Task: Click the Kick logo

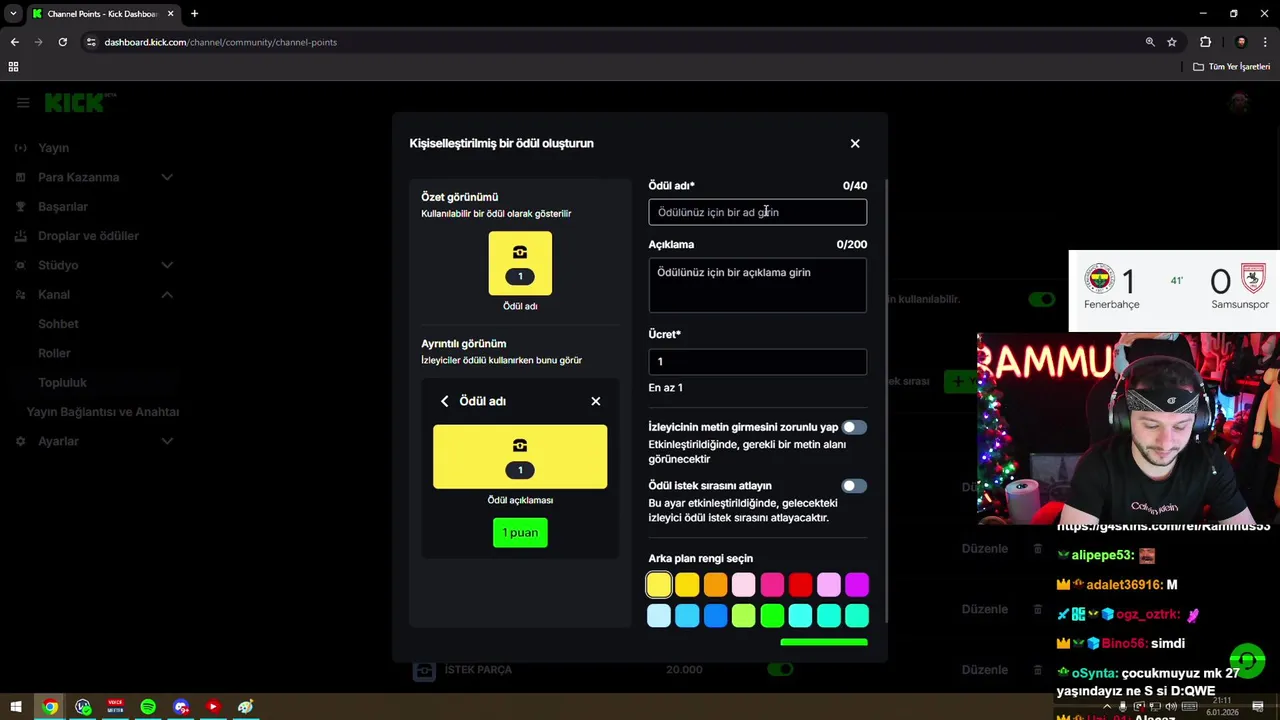Action: pos(80,102)
